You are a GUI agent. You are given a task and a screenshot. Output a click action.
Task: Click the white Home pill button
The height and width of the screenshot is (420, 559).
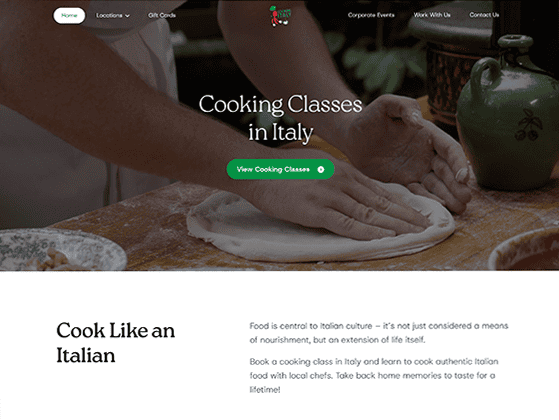pos(69,15)
